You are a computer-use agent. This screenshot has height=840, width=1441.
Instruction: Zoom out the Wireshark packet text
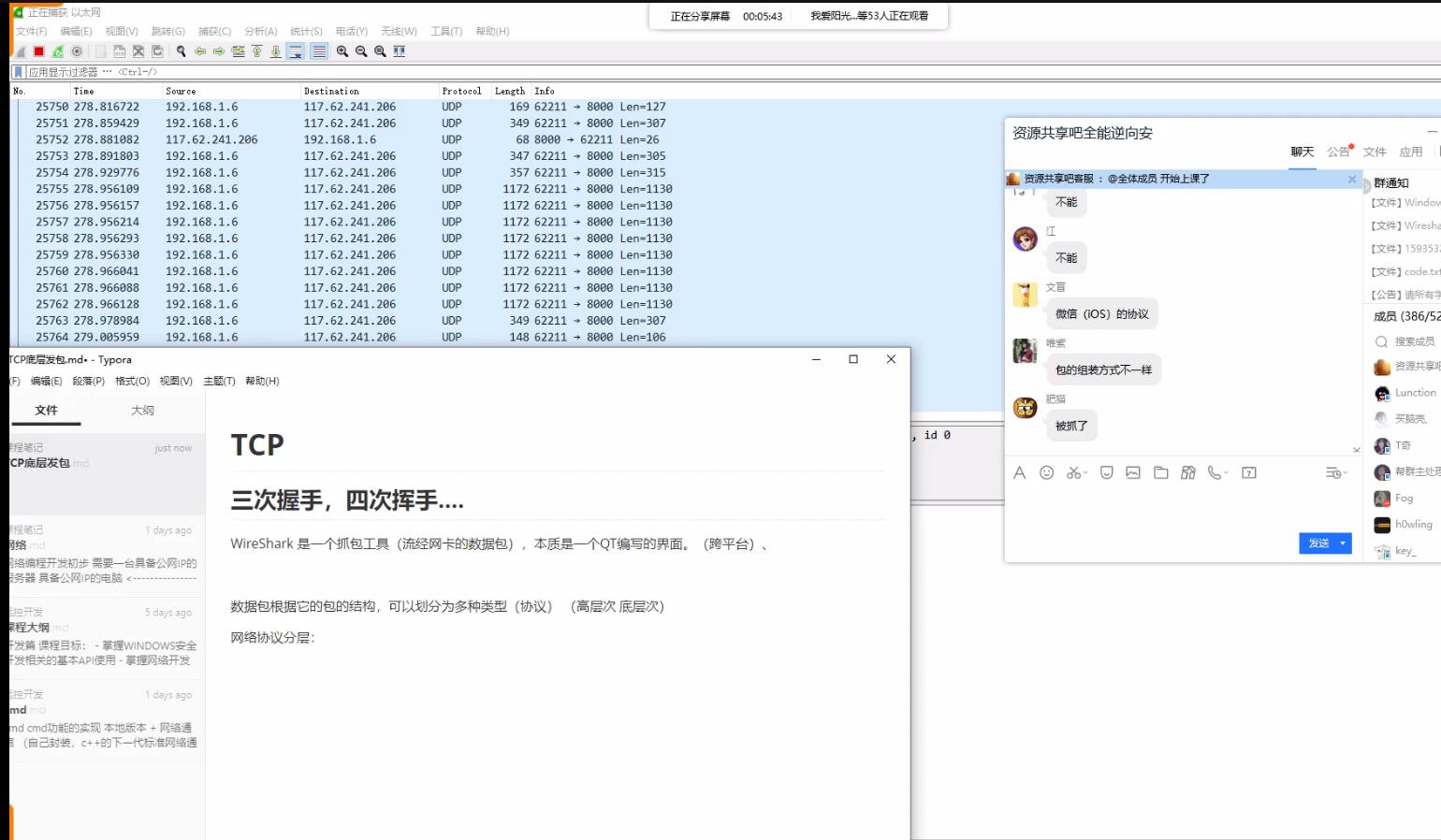pos(361,51)
